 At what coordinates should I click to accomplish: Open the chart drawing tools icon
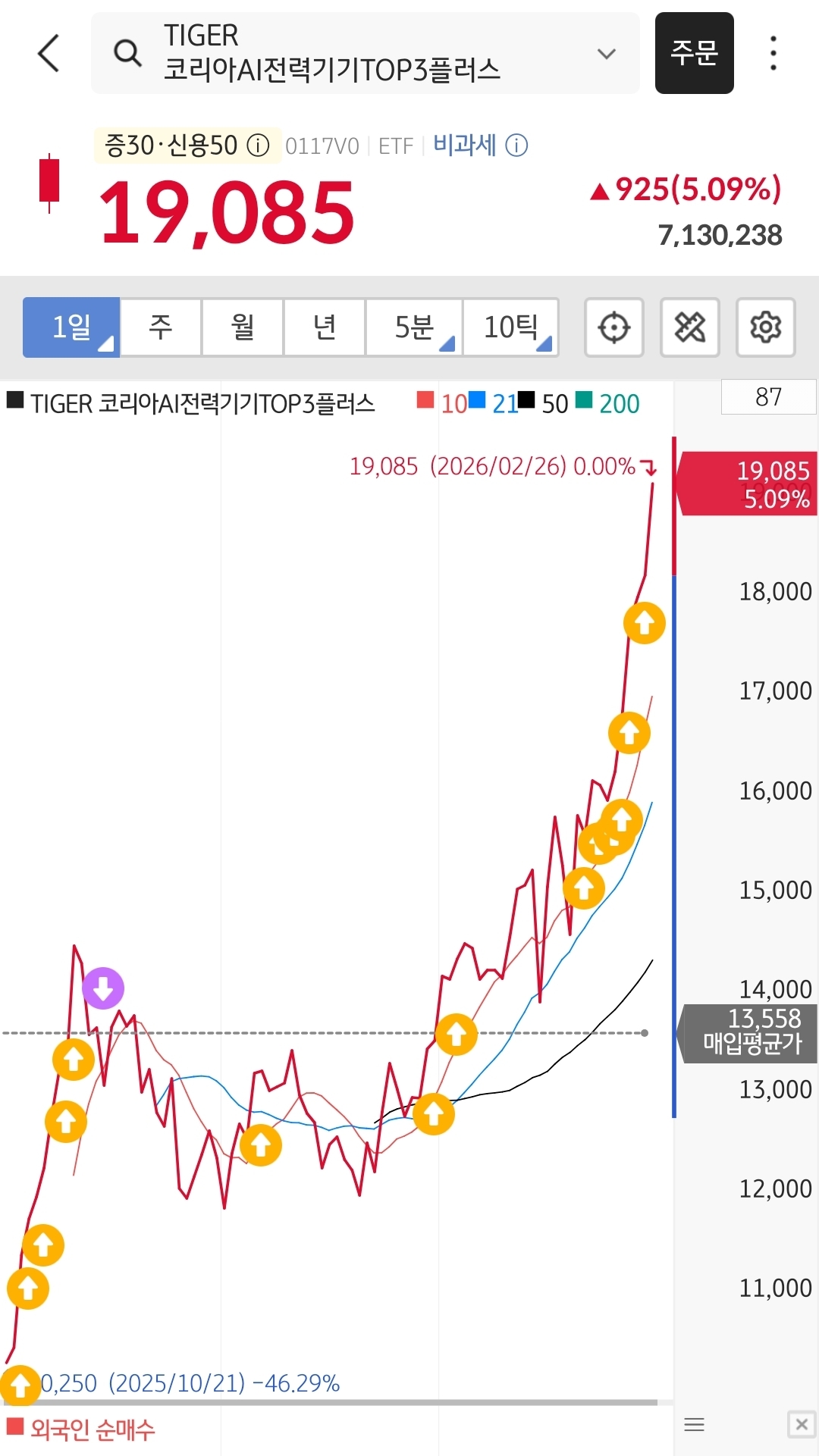(689, 327)
